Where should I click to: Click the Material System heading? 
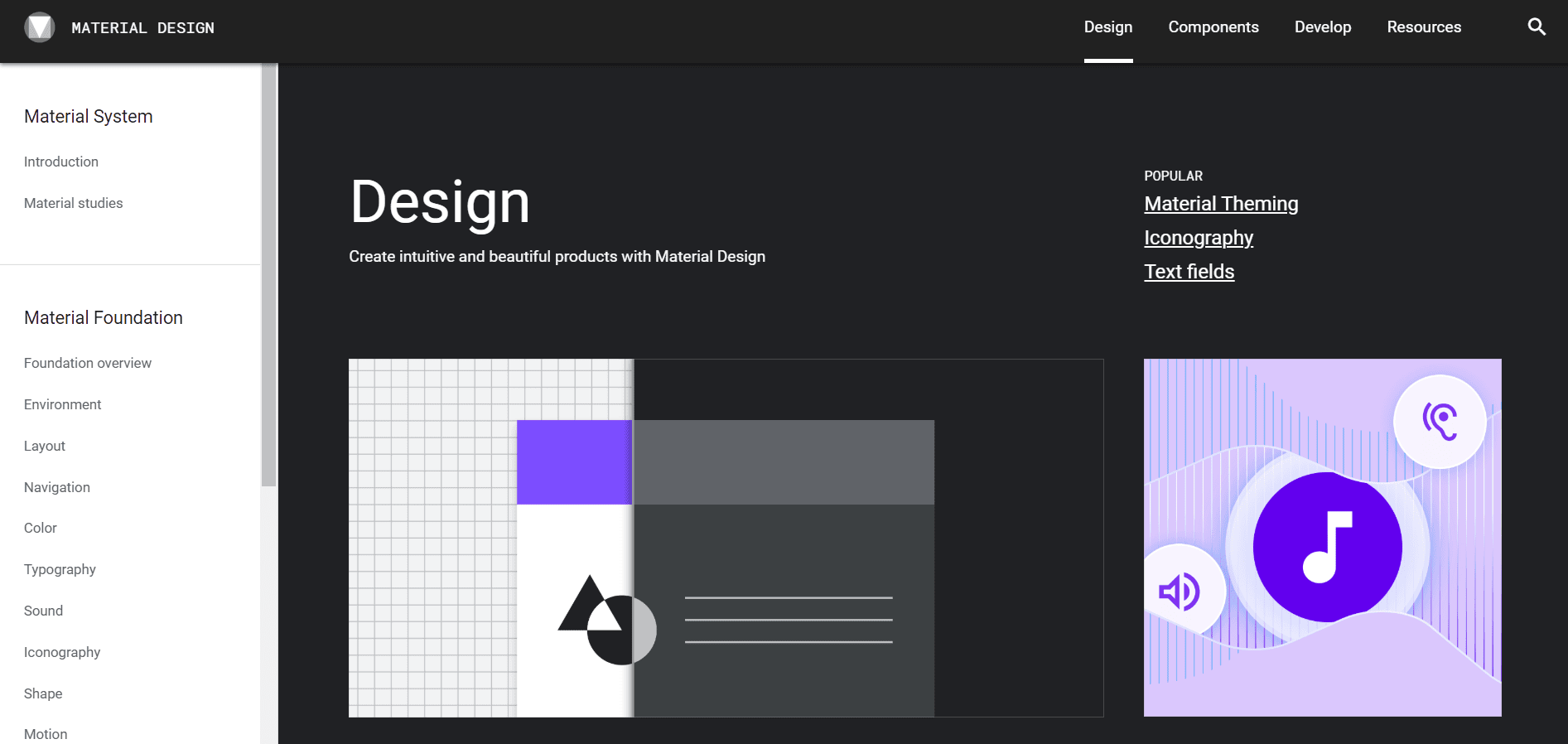89,116
